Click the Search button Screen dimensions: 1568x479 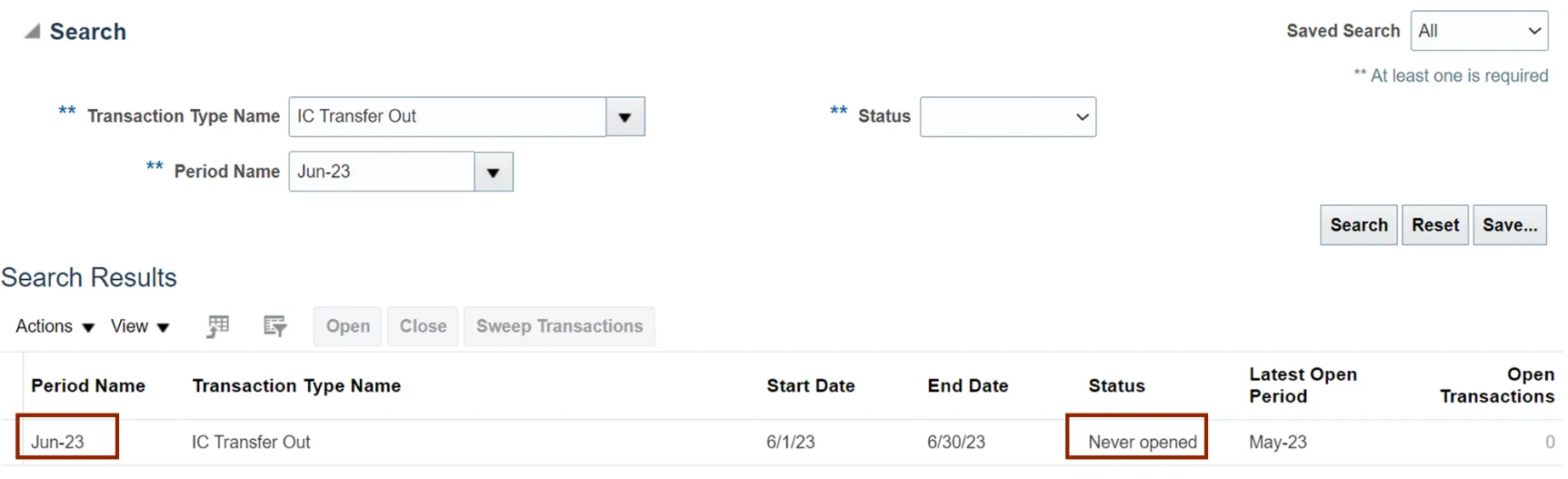1358,225
